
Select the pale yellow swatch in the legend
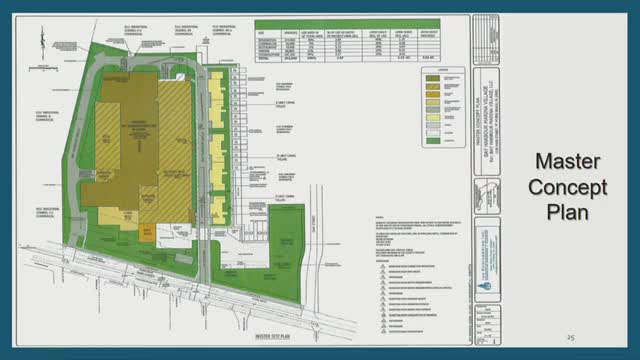pyautogui.click(x=433, y=118)
